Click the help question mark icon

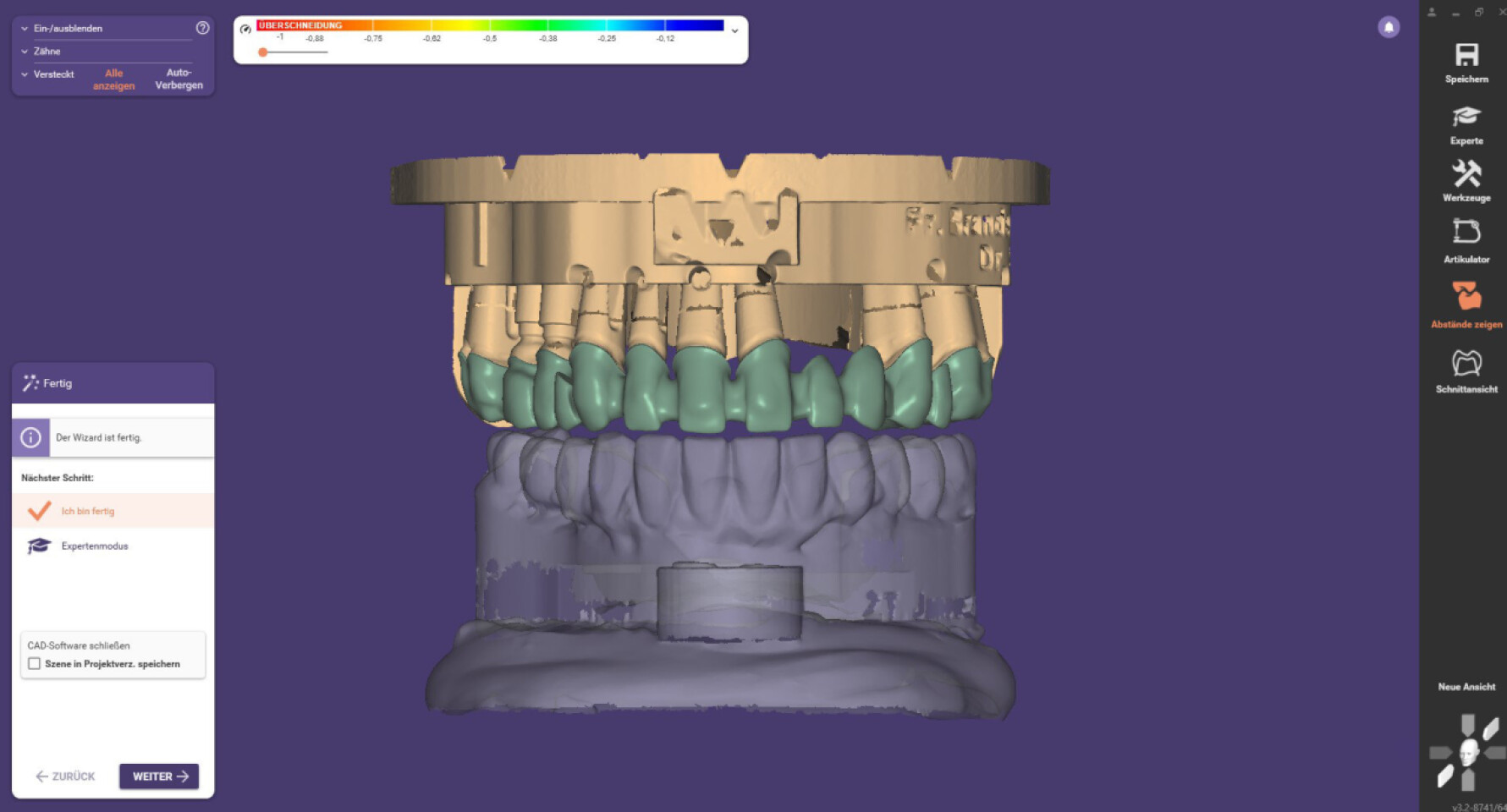[x=202, y=28]
